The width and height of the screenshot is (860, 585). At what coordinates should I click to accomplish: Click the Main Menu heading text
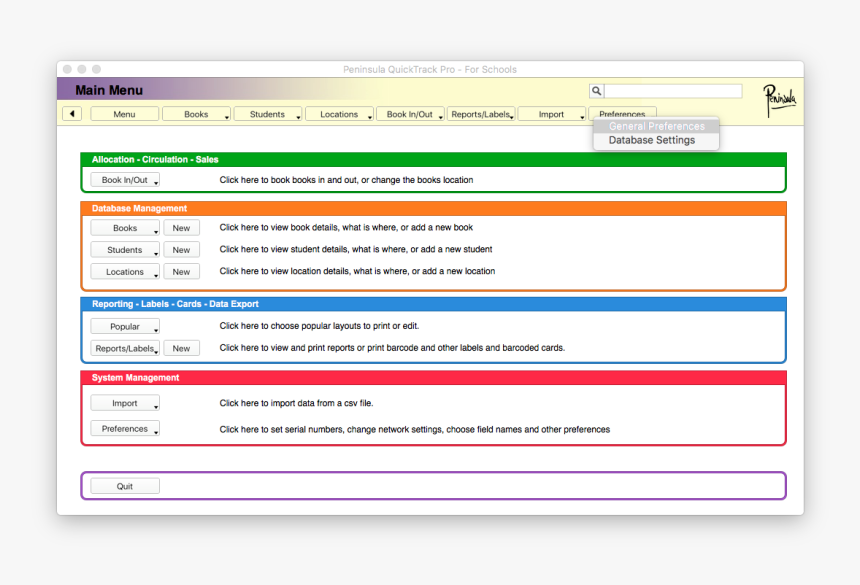[x=109, y=90]
